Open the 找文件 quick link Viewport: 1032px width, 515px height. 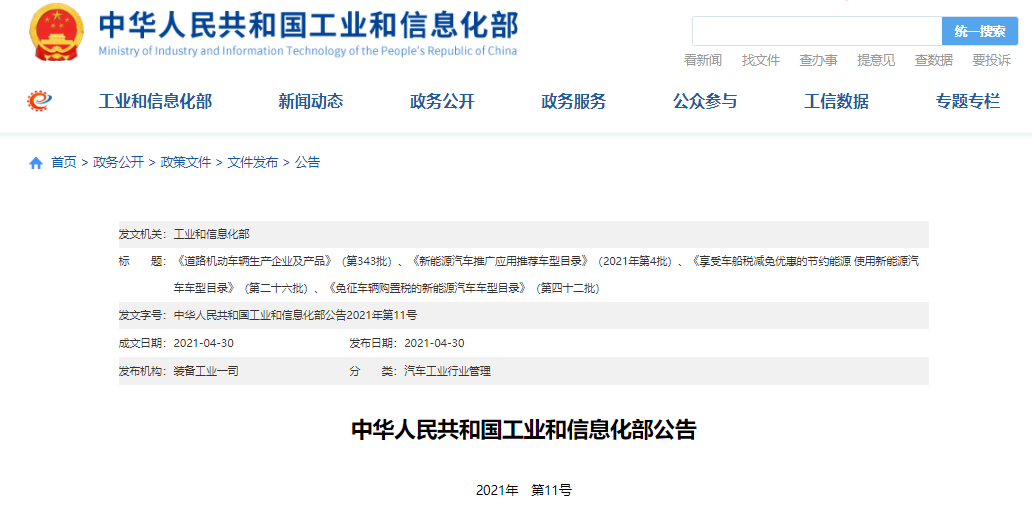click(761, 61)
